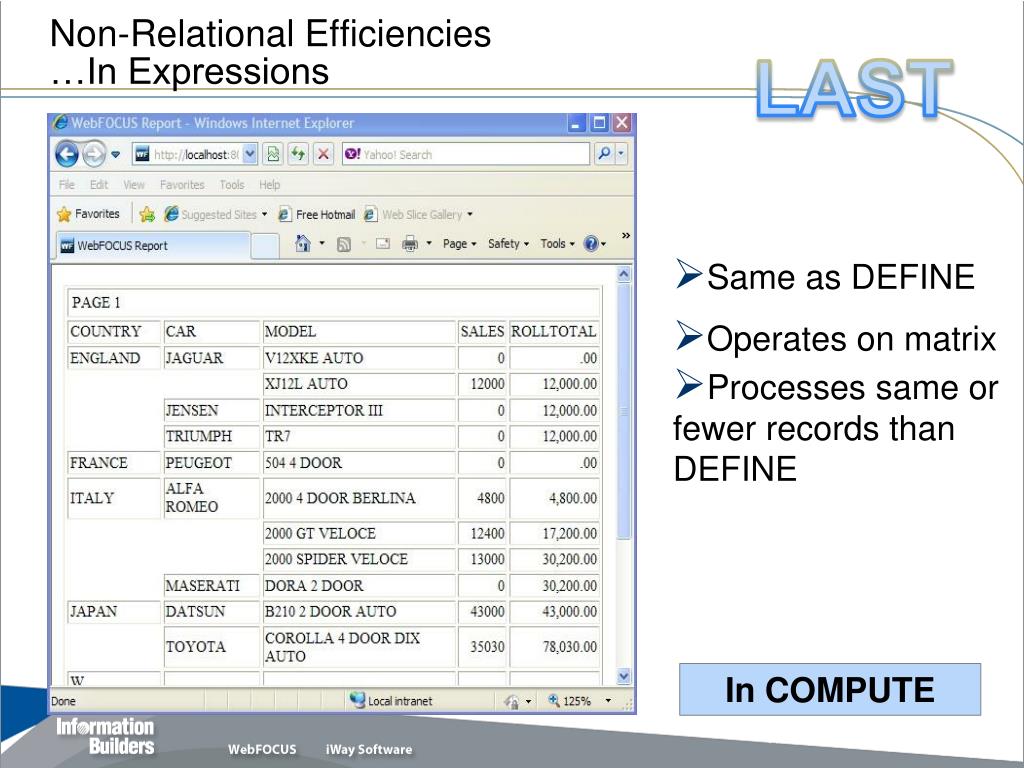1024x768 pixels.
Task: Open the Page dropdown menu
Action: pyautogui.click(x=459, y=244)
